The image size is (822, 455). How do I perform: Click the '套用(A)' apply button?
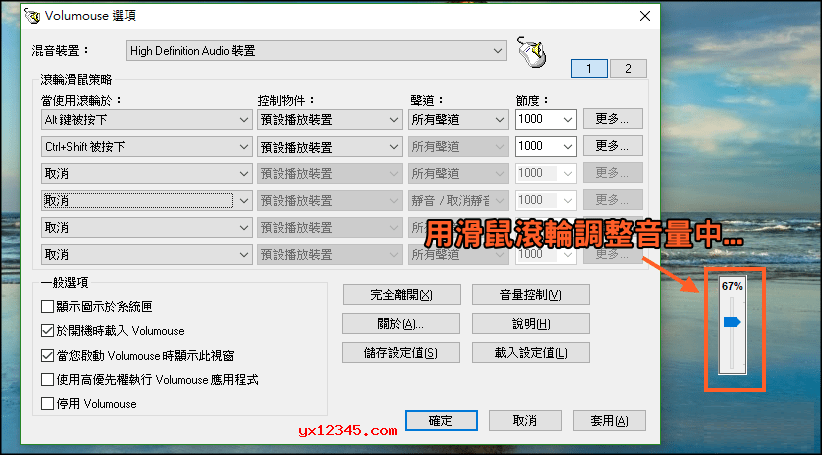609,420
